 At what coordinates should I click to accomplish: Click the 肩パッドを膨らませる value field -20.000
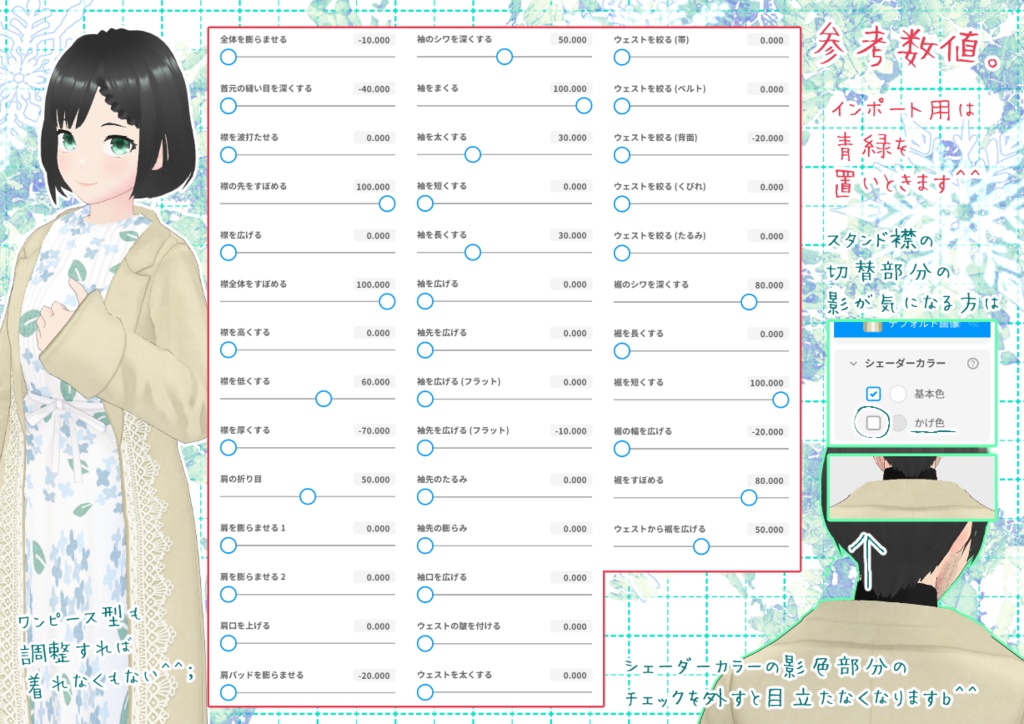pos(374,676)
